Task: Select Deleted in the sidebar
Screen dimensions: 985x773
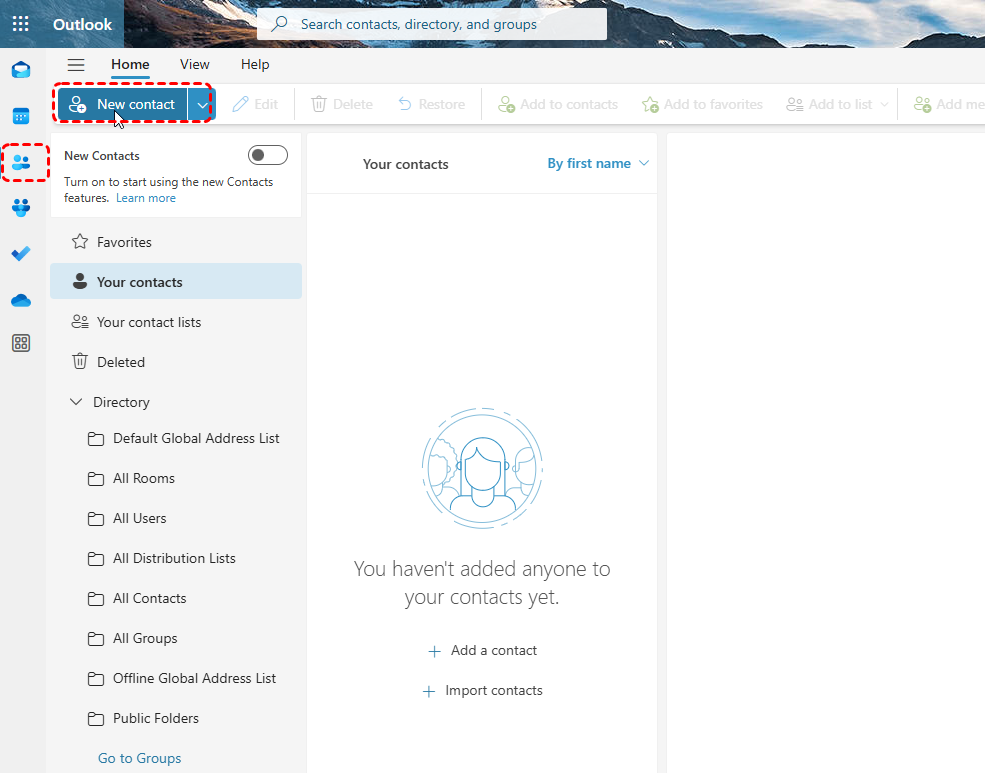Action: [x=176, y=362]
